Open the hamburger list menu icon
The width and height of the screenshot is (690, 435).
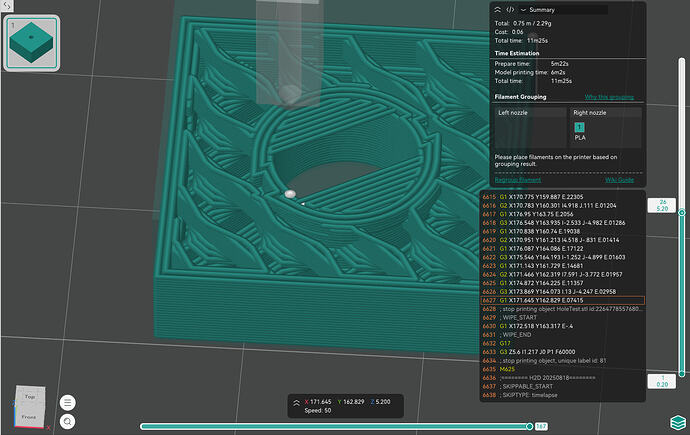pyautogui.click(x=67, y=402)
